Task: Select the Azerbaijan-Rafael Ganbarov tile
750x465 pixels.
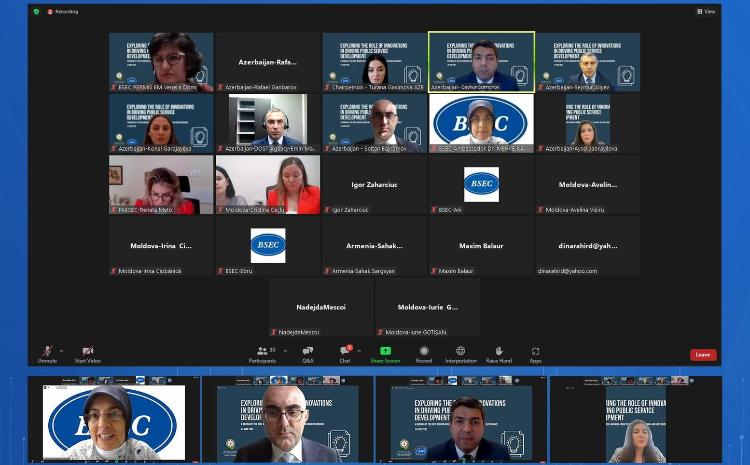Action: [x=268, y=62]
